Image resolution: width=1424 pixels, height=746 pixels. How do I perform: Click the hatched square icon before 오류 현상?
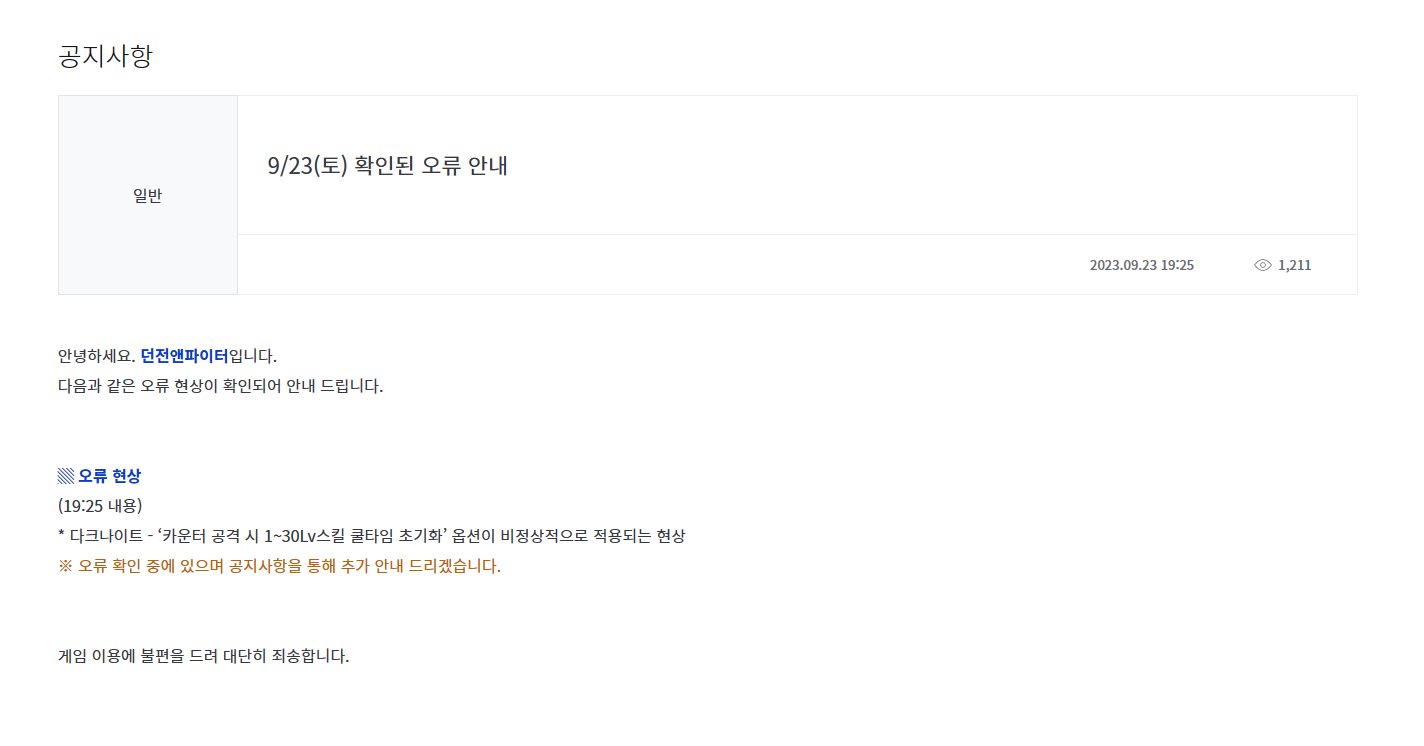point(66,476)
